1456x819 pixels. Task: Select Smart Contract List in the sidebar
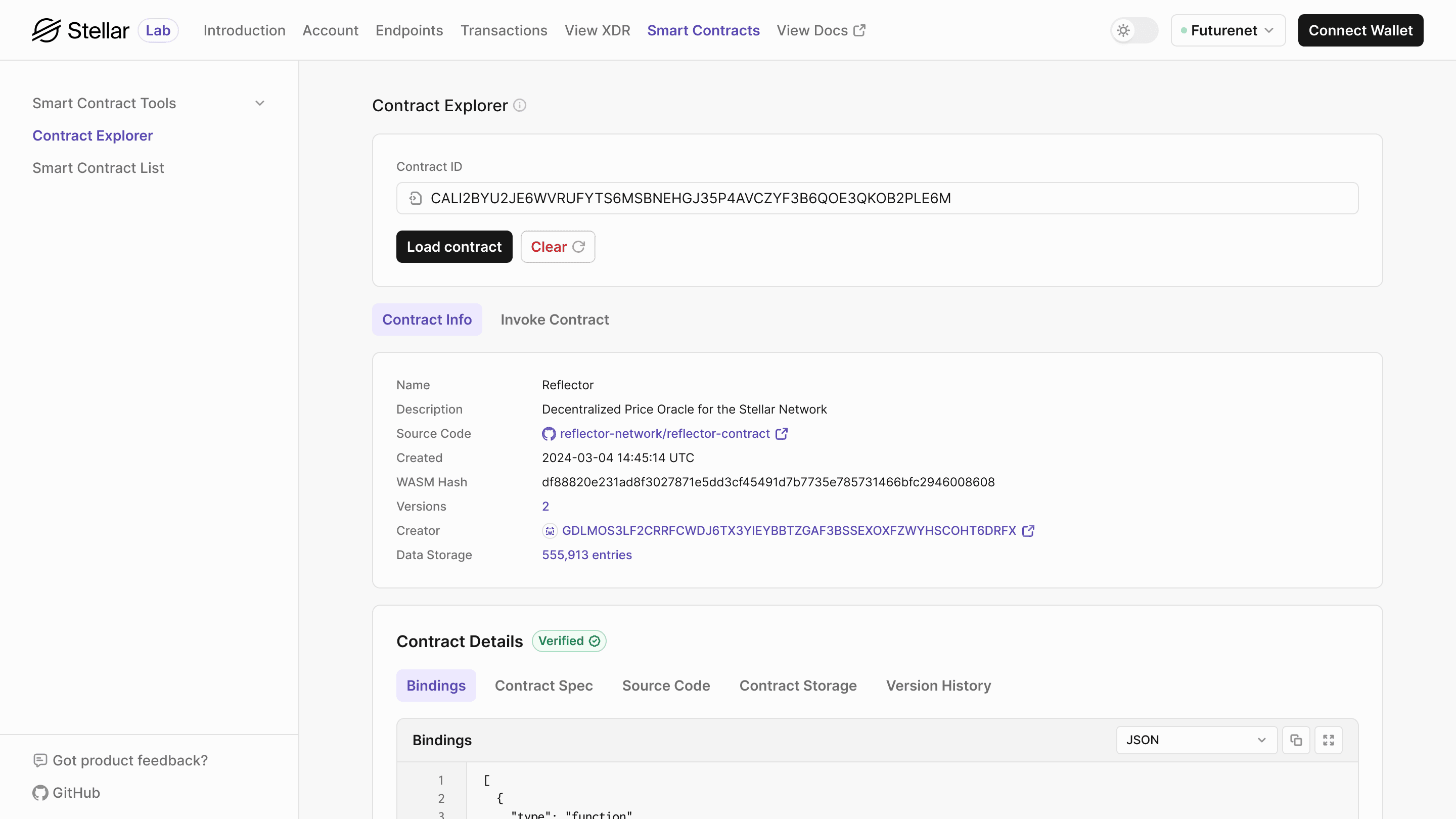click(99, 168)
